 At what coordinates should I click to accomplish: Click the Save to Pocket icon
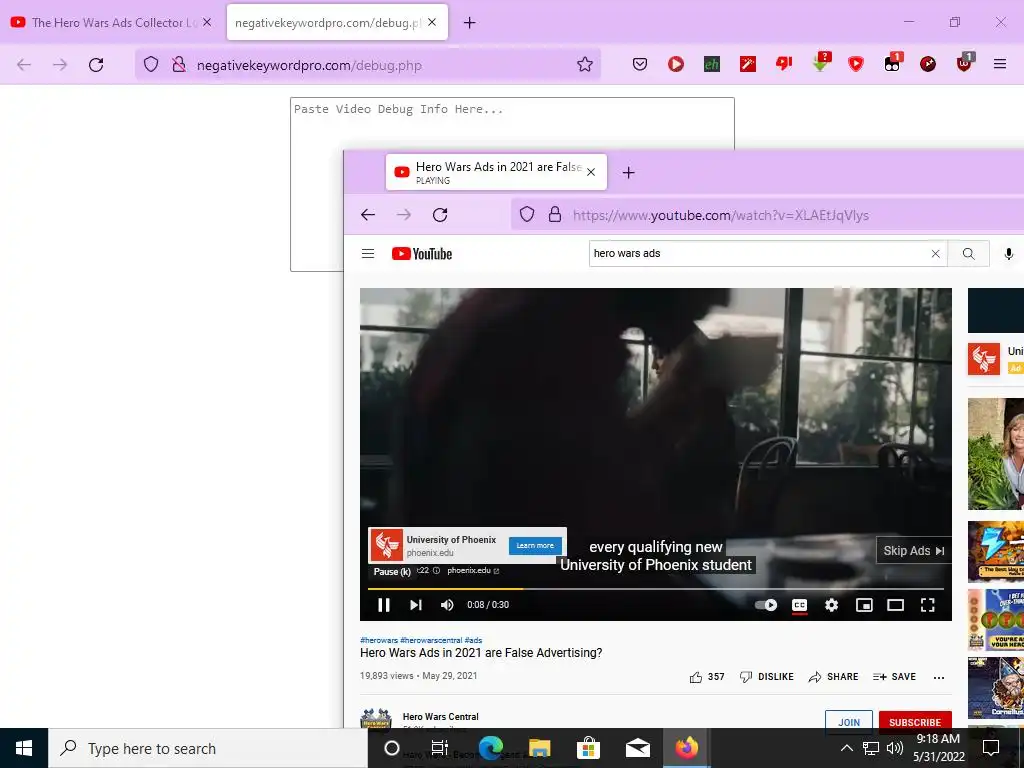(x=640, y=64)
